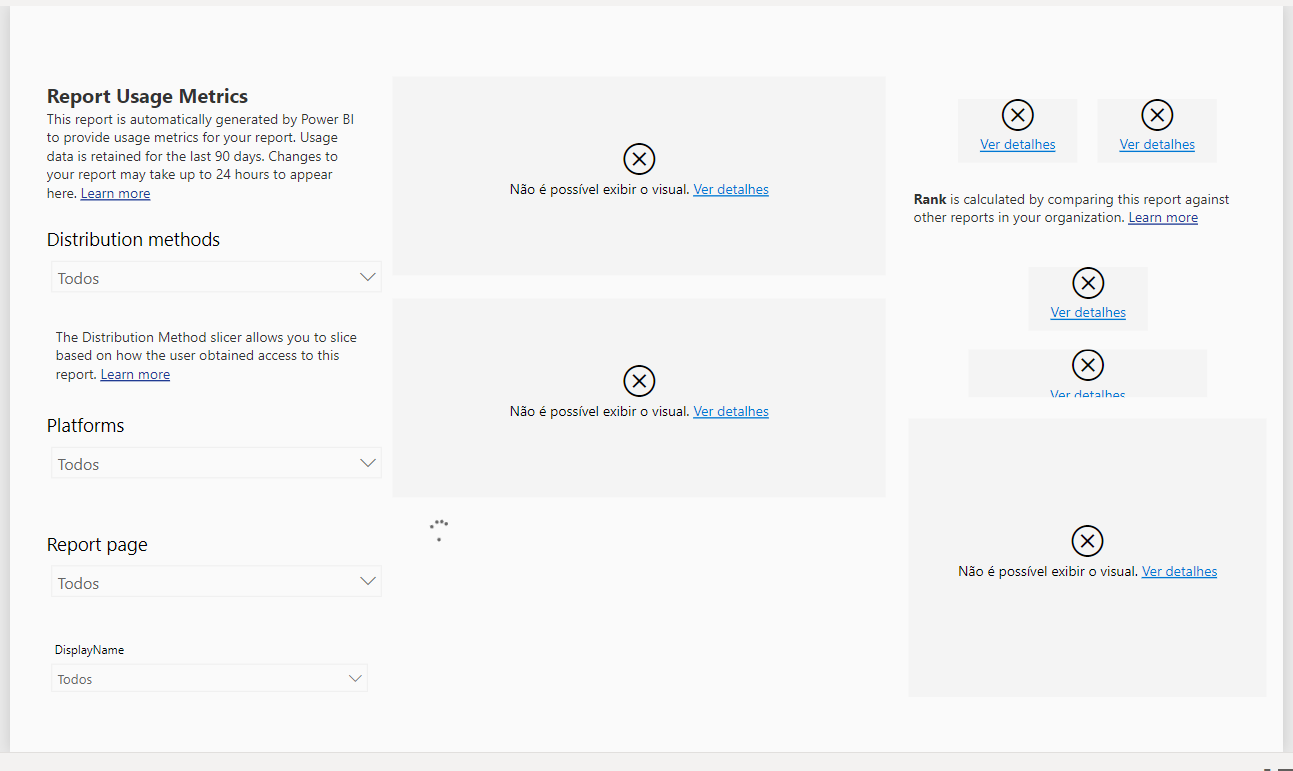Click the error icon in the card just below Rank description

(x=1088, y=284)
